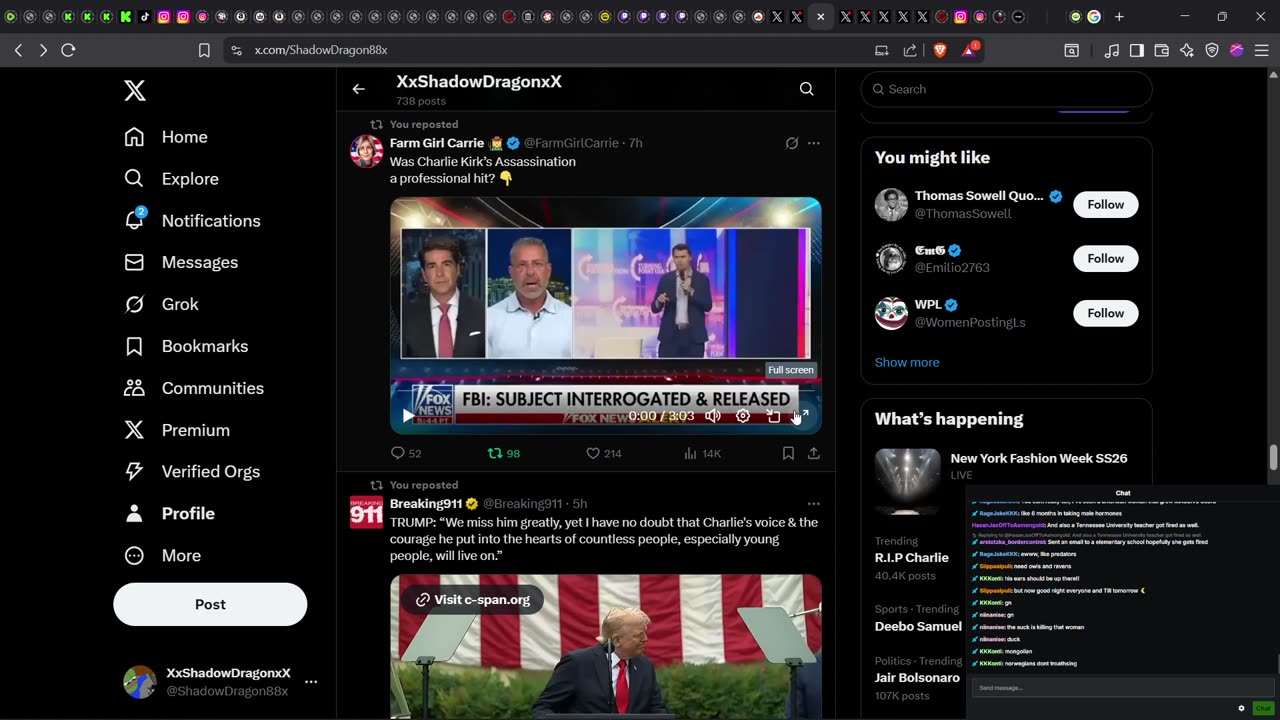Bookmark Farm Girl Carrie's post
This screenshot has height=720, width=1280.
788,453
